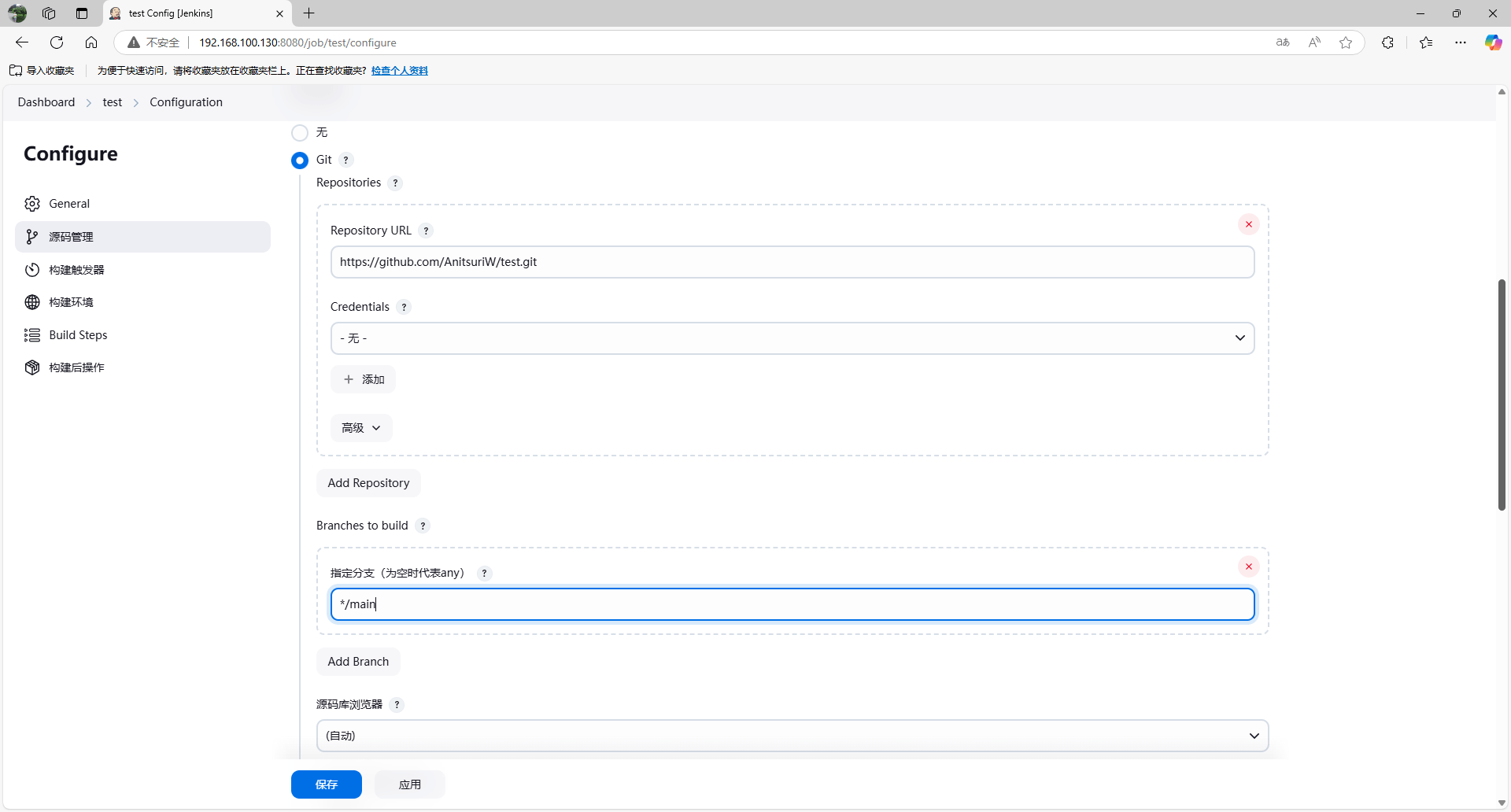Click the help icon next to Branches to build
The height and width of the screenshot is (812, 1511).
423,526
